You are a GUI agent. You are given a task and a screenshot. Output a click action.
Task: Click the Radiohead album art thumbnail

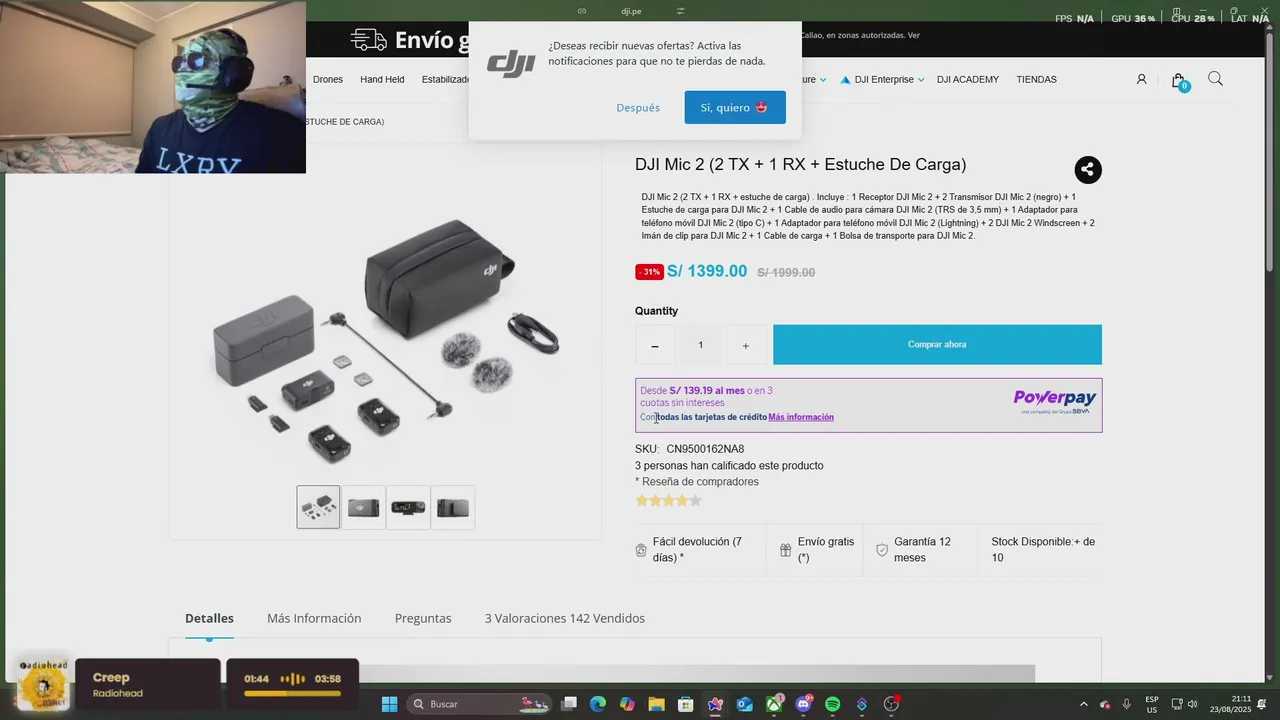43,684
